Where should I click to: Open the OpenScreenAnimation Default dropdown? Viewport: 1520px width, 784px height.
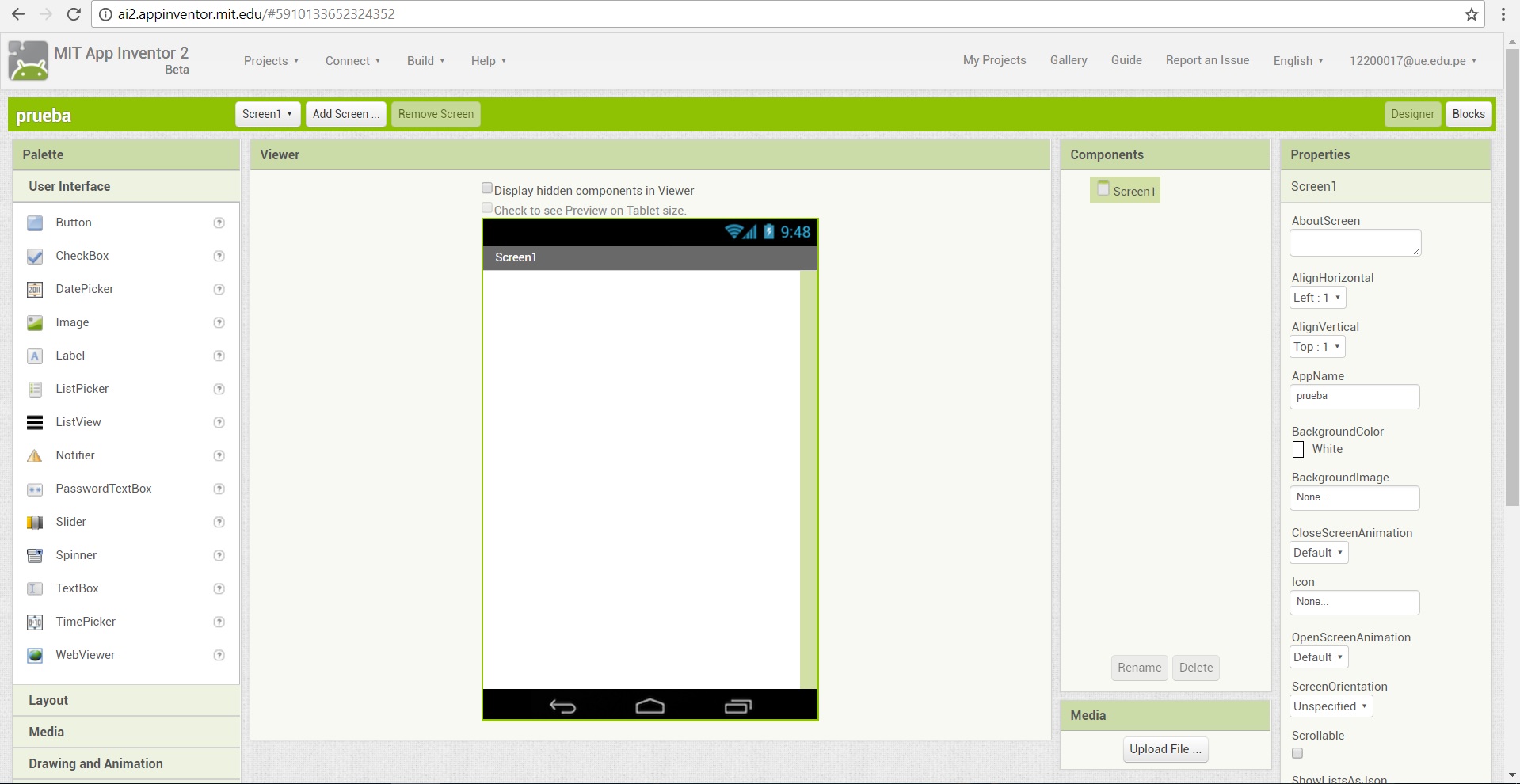pos(1319,657)
